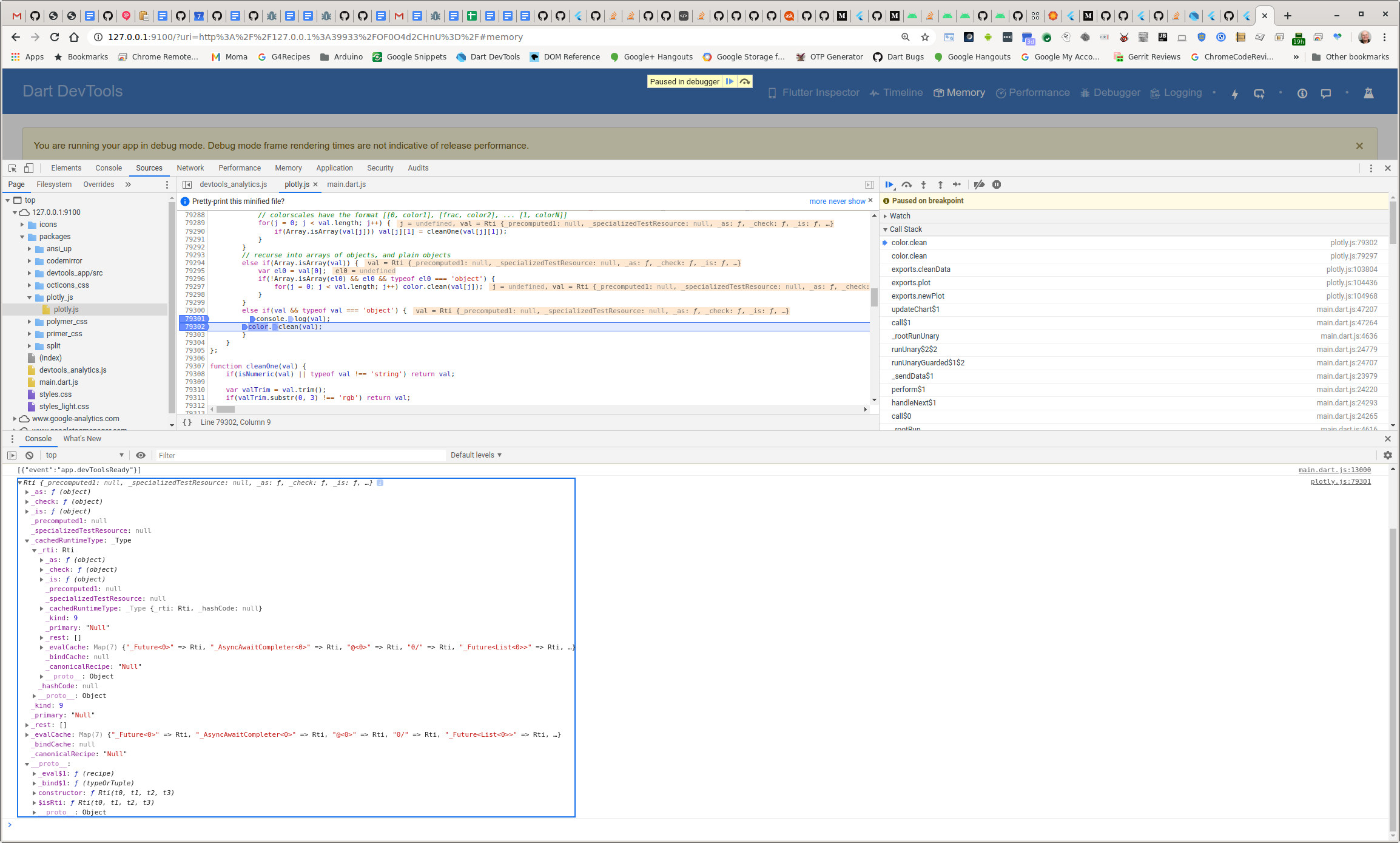
Task: Click the browser address bar
Action: 497,37
